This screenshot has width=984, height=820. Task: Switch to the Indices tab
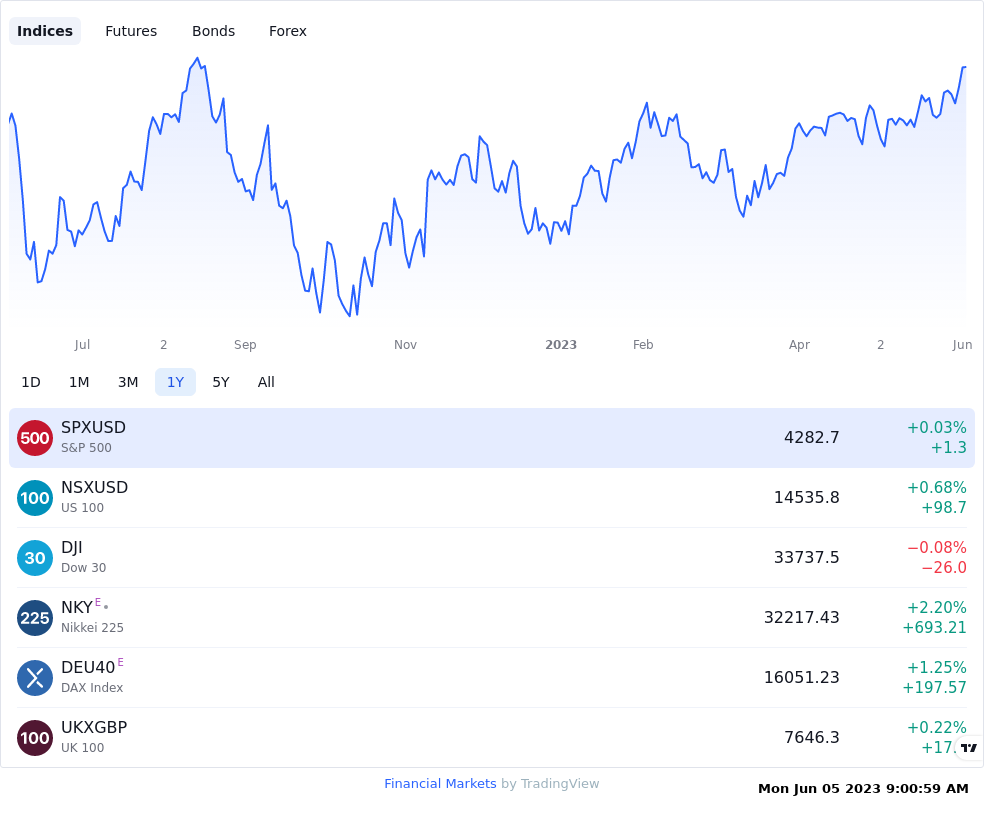45,31
